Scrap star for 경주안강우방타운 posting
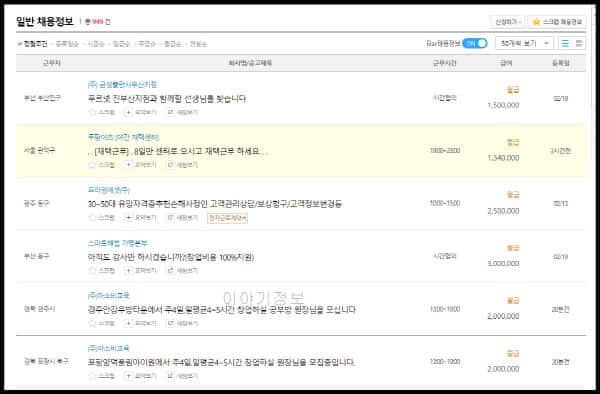Viewport: 600px width, 394px height. (x=92, y=323)
